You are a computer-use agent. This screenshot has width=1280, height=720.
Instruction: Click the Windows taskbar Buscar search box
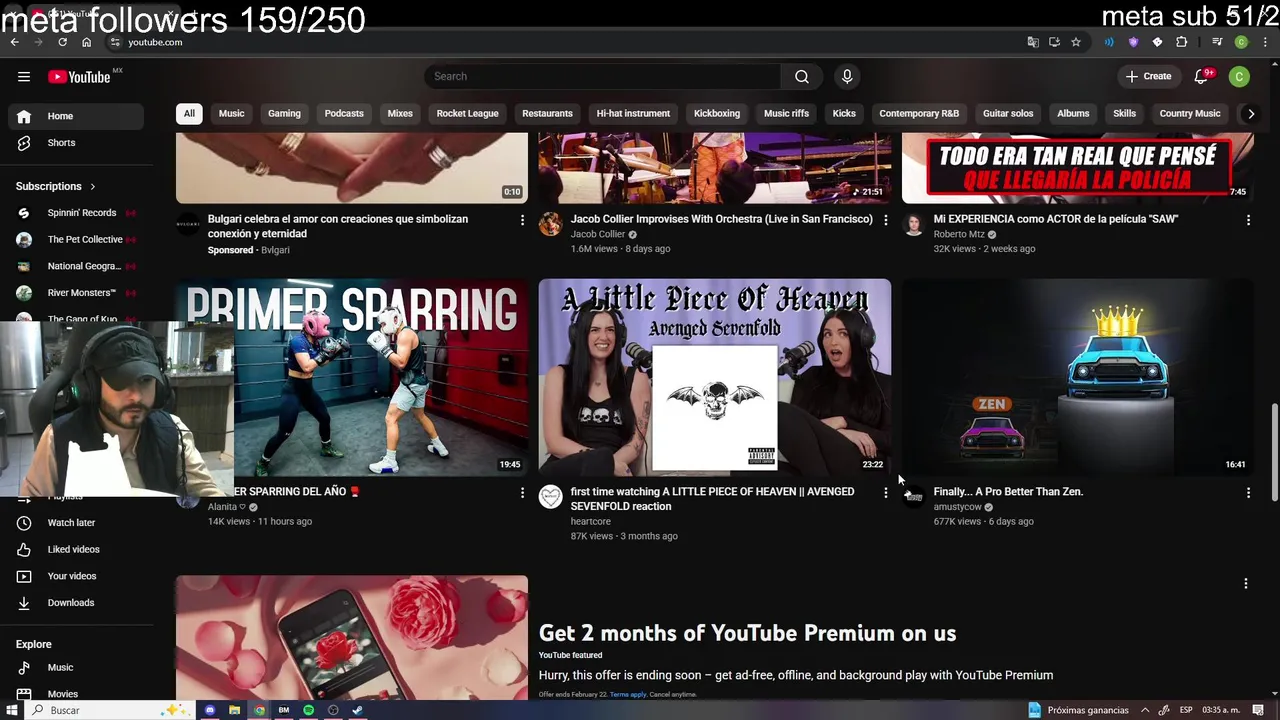point(108,710)
